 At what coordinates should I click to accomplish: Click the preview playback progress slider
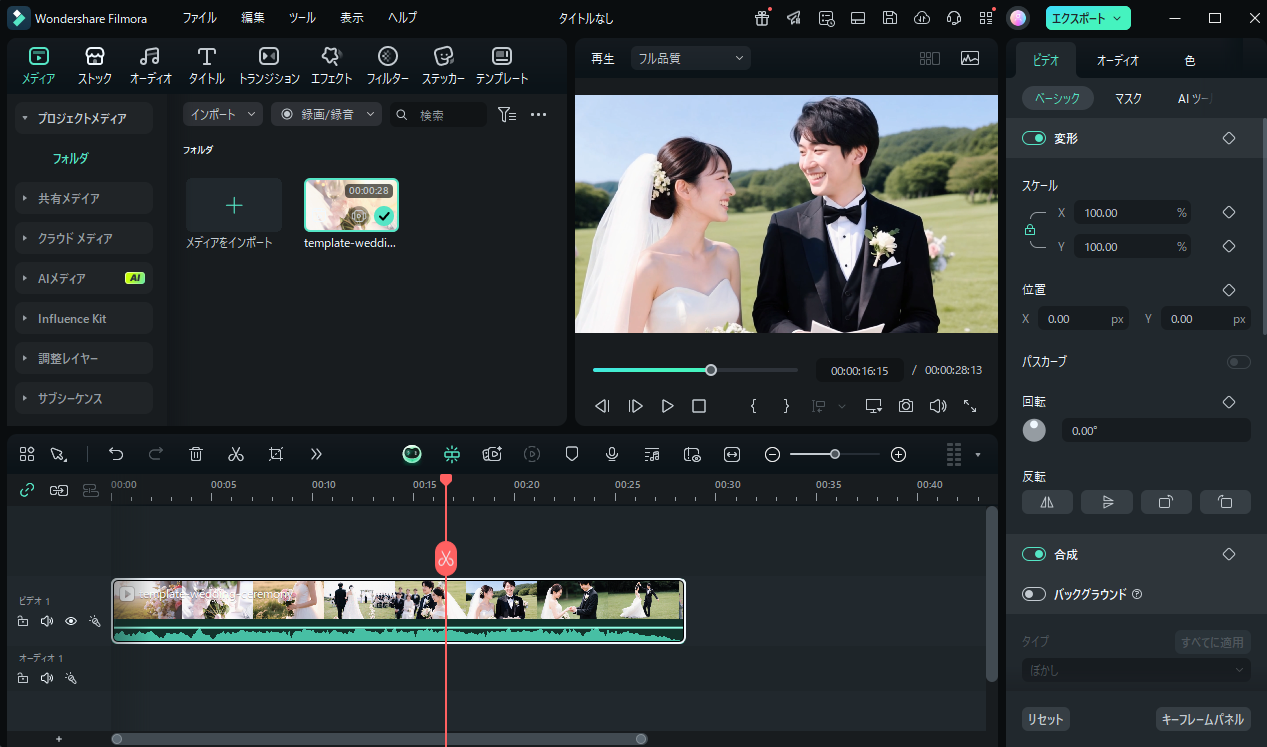click(695, 370)
